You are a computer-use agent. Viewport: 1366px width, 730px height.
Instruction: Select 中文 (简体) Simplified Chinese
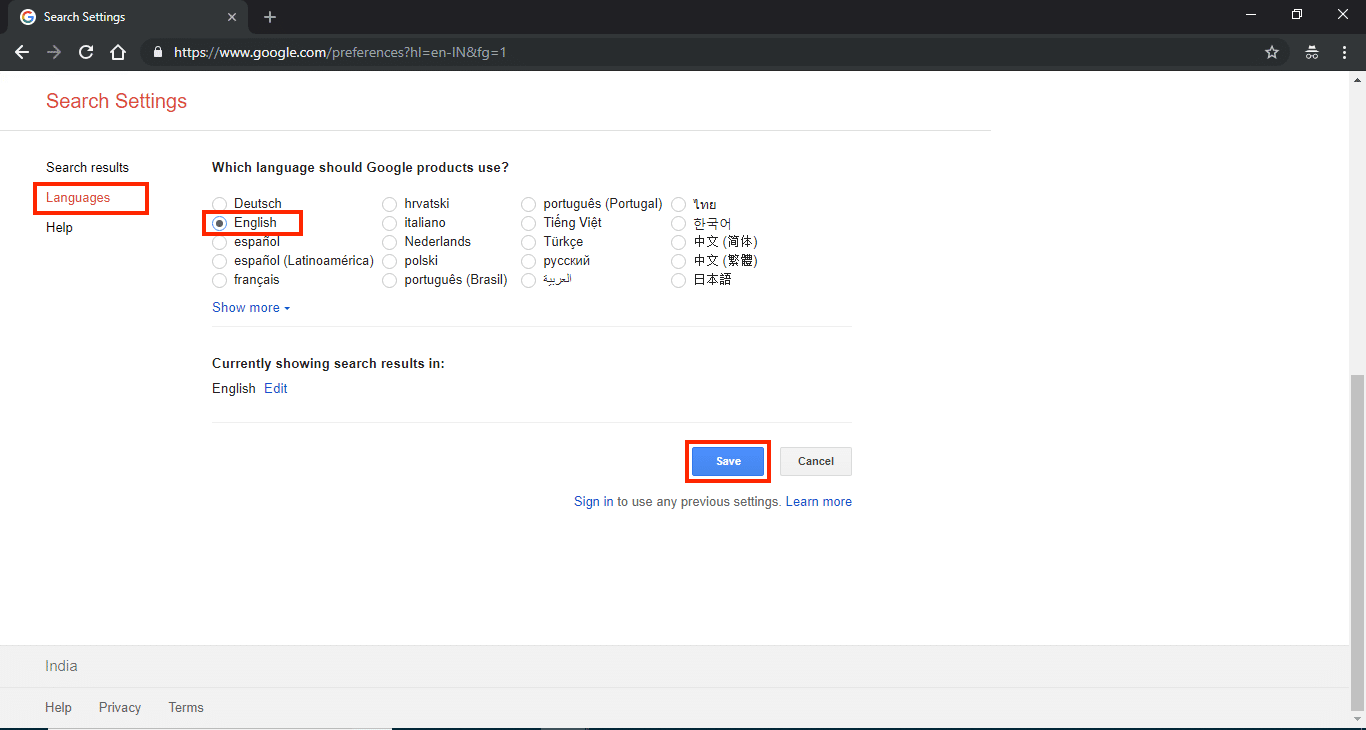click(x=679, y=242)
